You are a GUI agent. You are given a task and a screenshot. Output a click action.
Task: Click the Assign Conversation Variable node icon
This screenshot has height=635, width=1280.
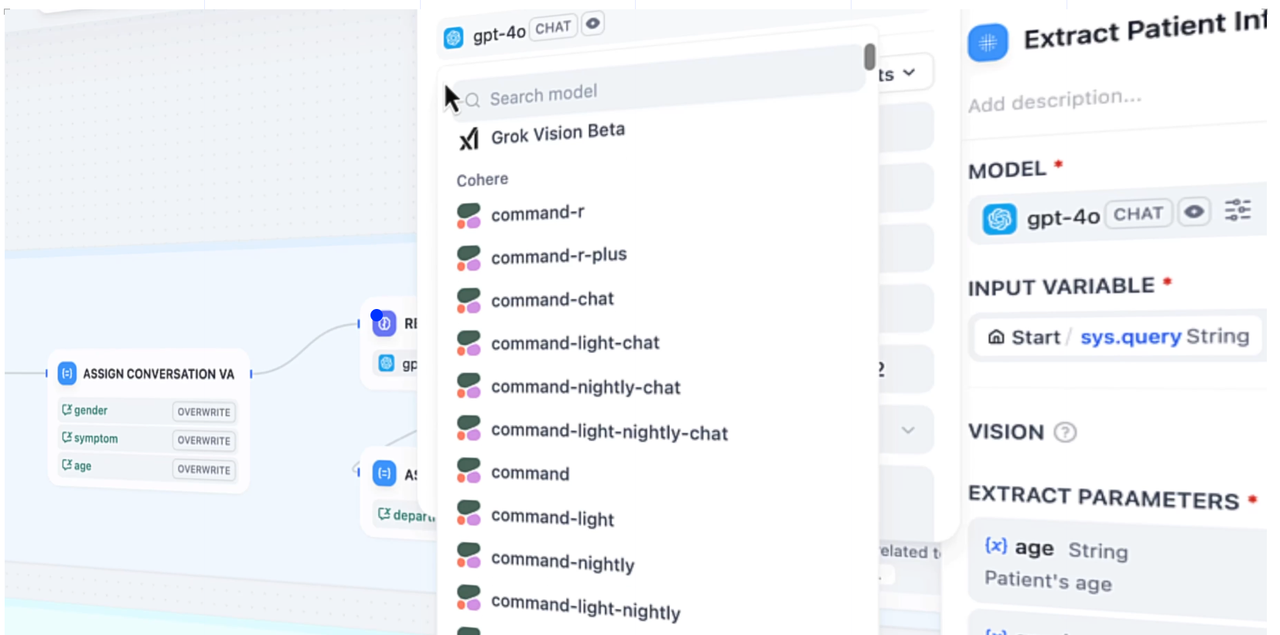click(x=67, y=374)
